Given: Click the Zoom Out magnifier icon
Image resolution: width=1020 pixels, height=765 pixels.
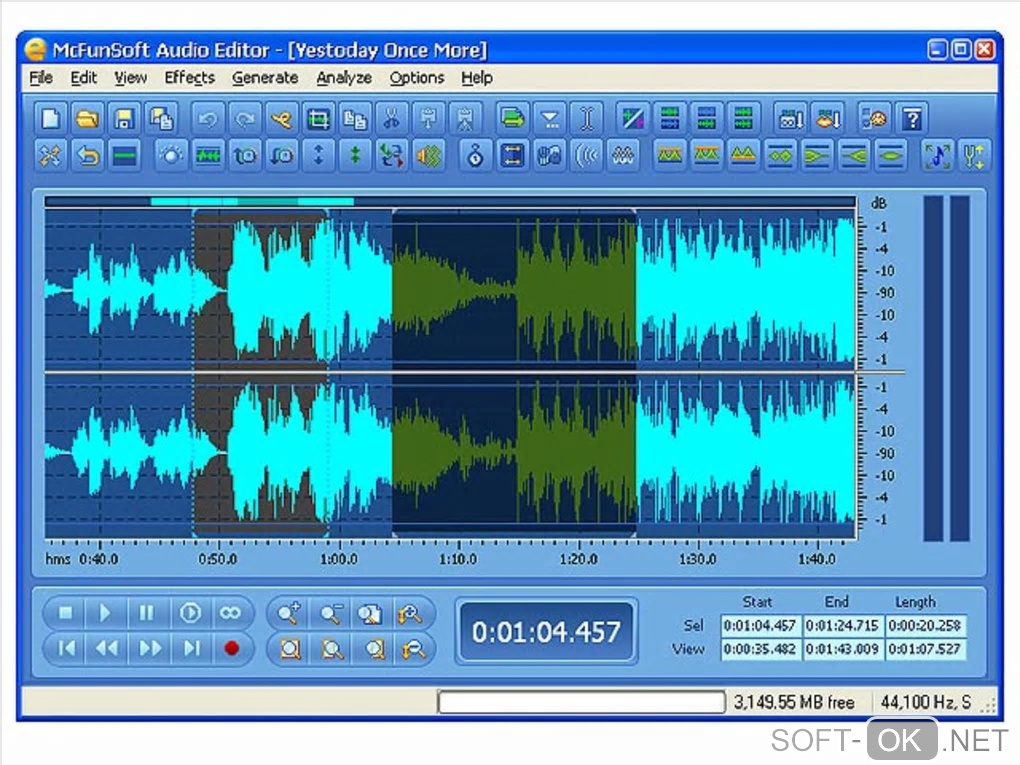Looking at the screenshot, I should (x=331, y=613).
